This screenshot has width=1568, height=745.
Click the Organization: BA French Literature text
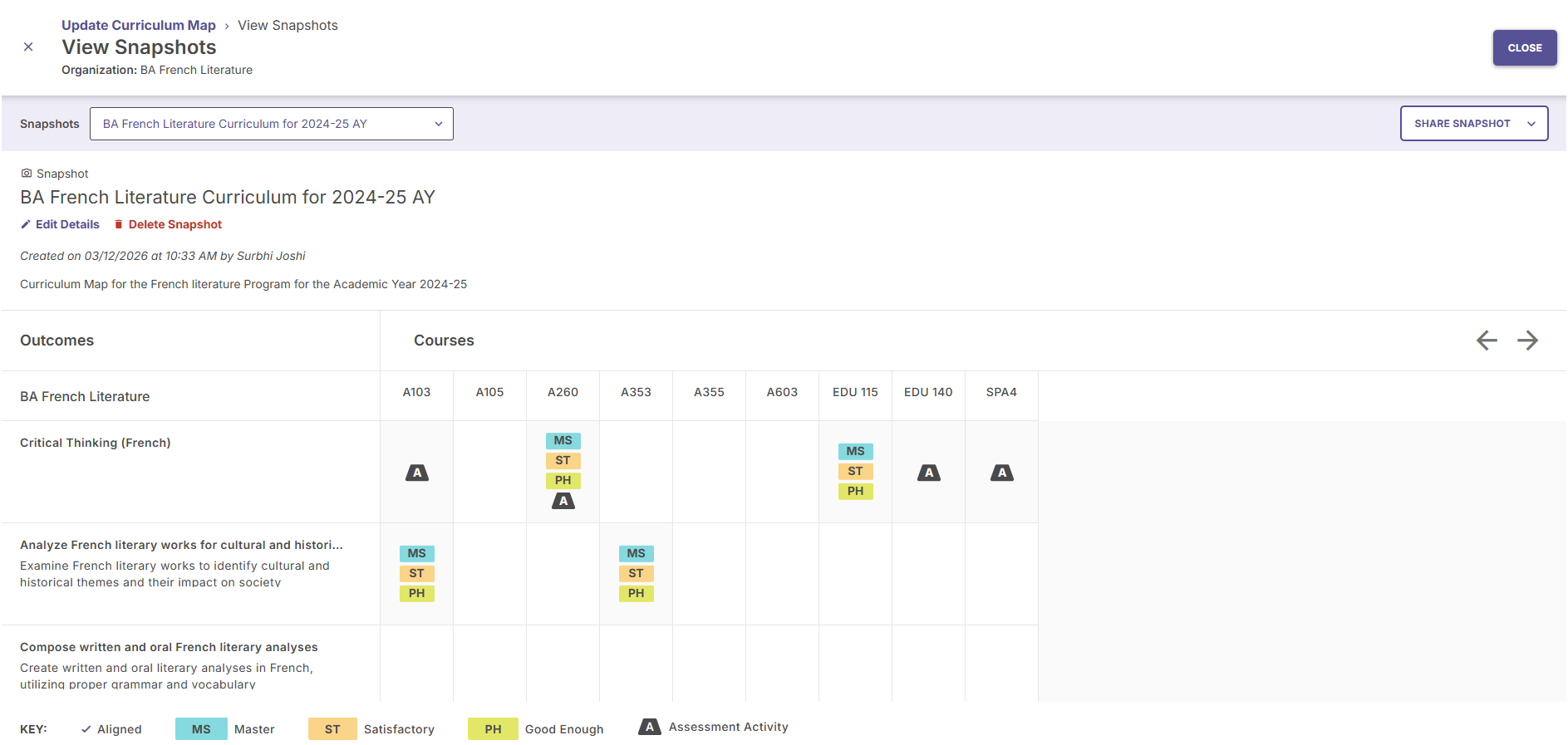(x=157, y=71)
